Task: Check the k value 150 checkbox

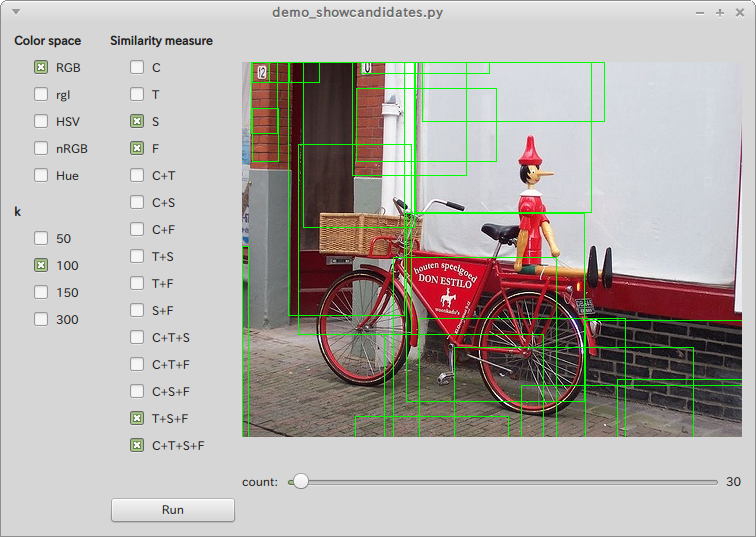Action: tap(41, 292)
